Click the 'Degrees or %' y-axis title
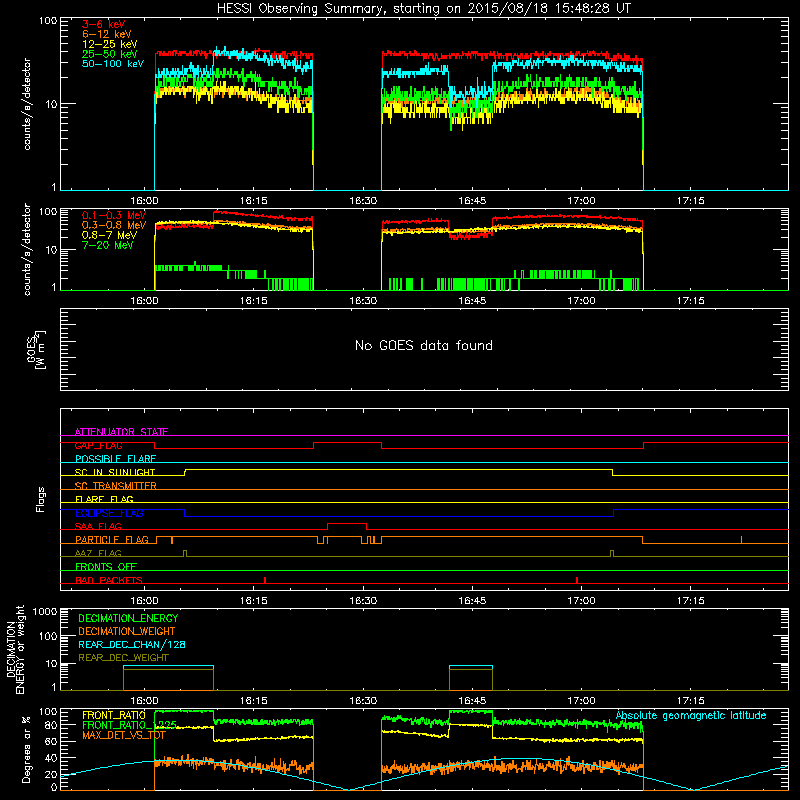Screen dimensions: 800x800 click(26, 749)
